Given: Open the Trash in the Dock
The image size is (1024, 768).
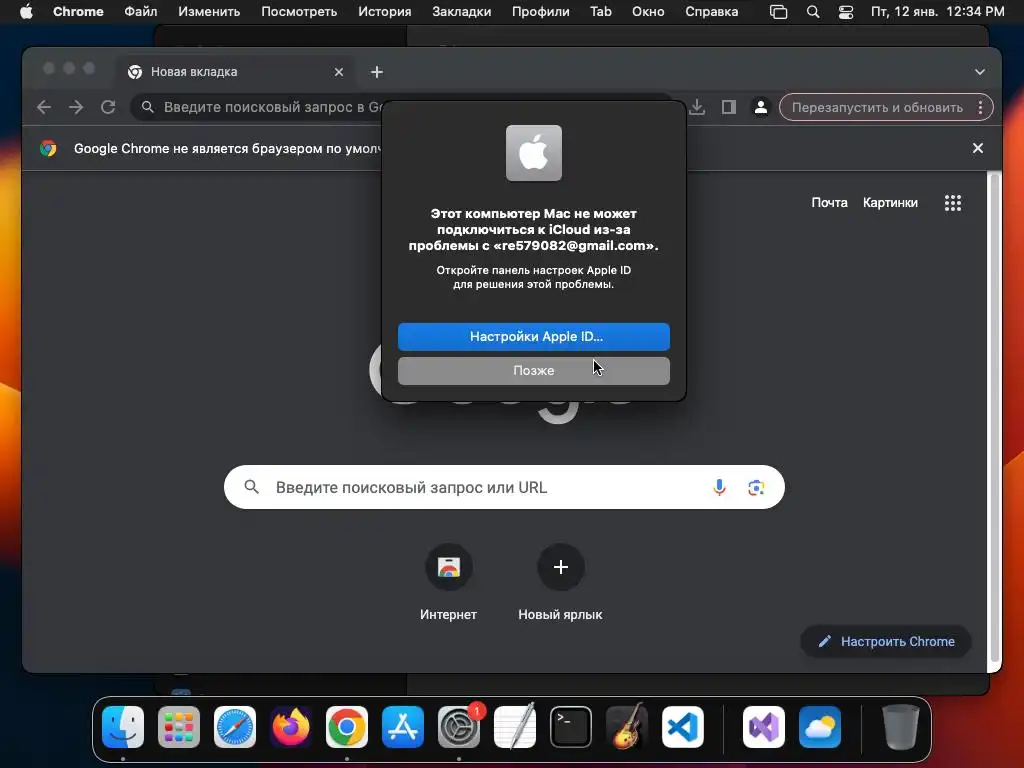Looking at the screenshot, I should (x=901, y=727).
